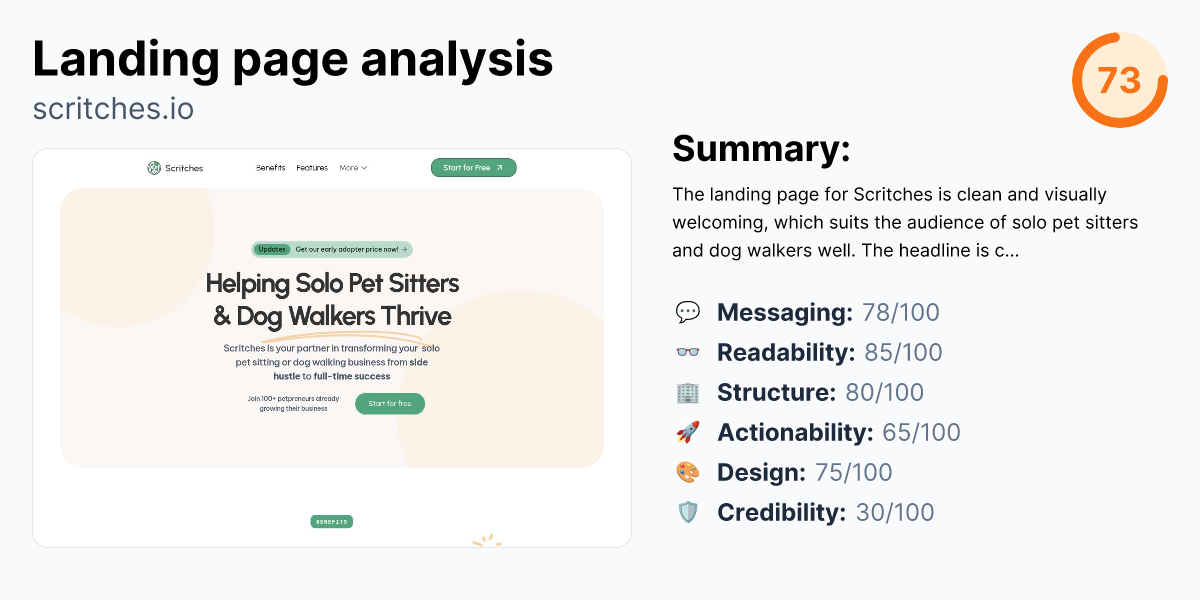This screenshot has height=600, width=1200.
Task: Click the Start for free hero button
Action: (390, 403)
